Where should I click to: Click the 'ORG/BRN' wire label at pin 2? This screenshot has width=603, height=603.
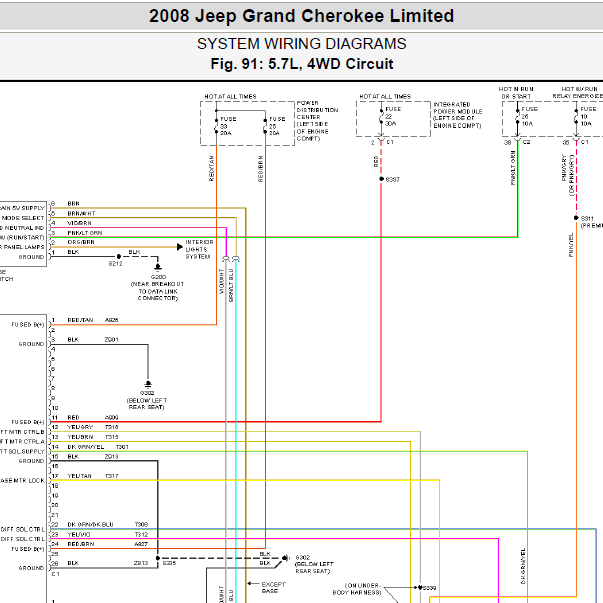tap(81, 242)
